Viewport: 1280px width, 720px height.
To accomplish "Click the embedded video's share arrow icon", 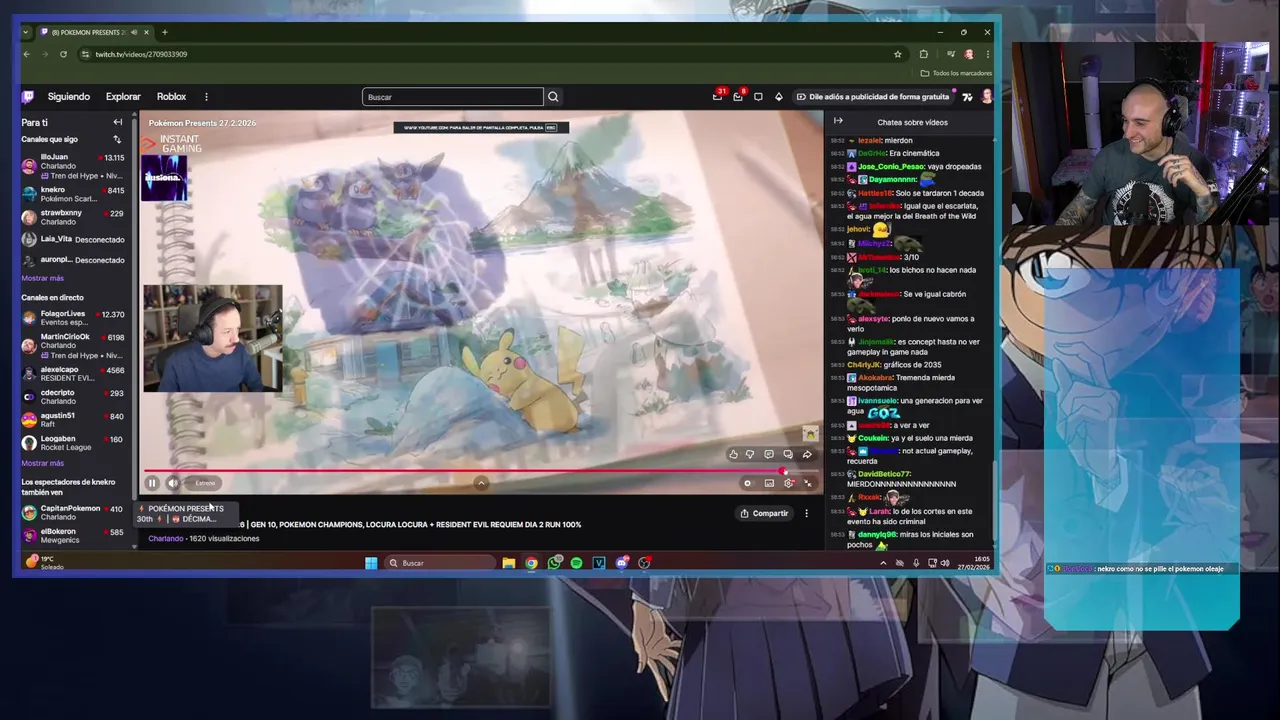I will [807, 454].
